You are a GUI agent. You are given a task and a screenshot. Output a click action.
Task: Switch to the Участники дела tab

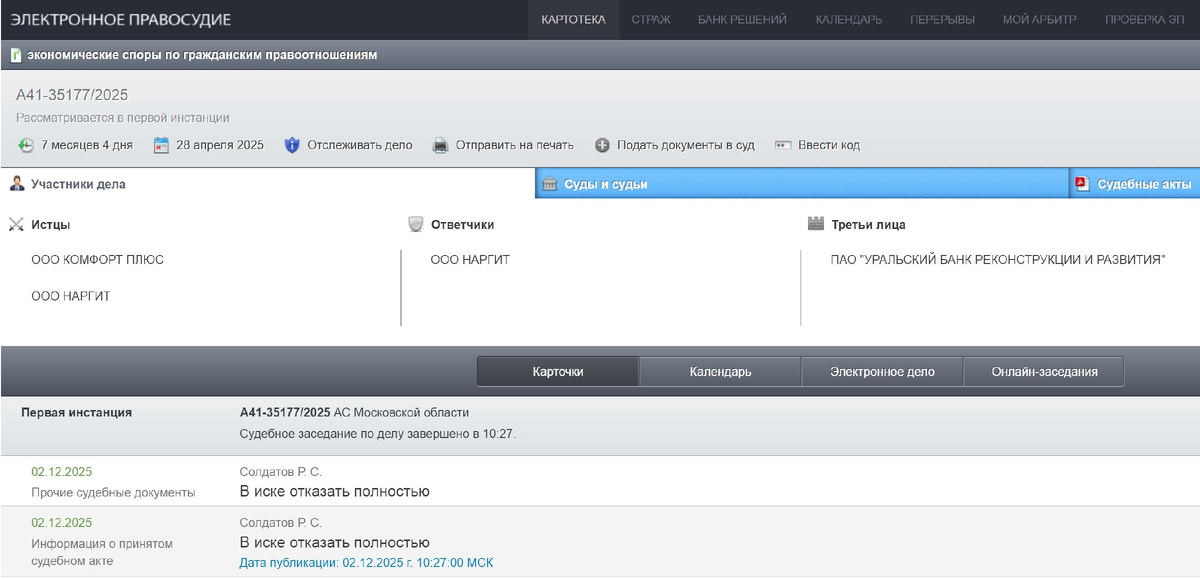pyautogui.click(x=267, y=184)
